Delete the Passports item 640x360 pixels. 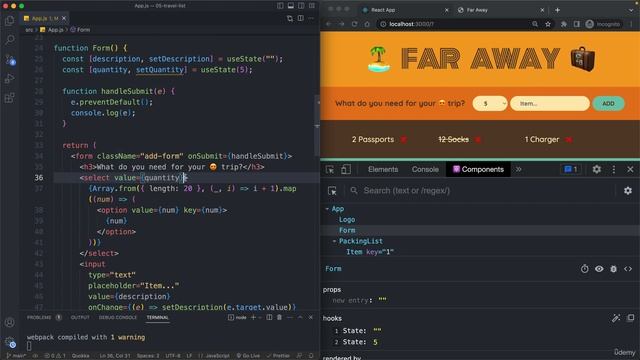click(x=403, y=140)
